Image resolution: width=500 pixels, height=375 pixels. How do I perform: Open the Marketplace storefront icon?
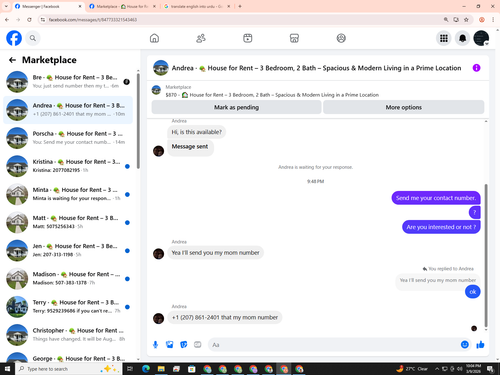(x=294, y=38)
